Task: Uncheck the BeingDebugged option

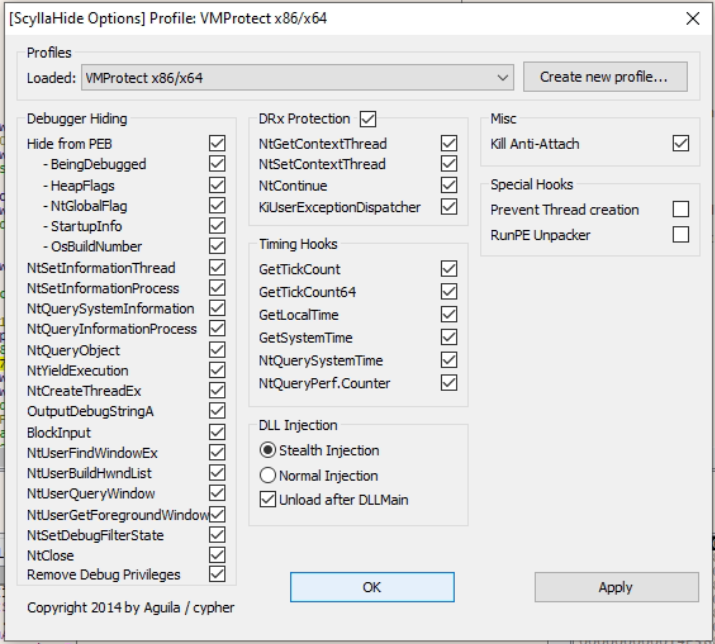Action: [217, 163]
